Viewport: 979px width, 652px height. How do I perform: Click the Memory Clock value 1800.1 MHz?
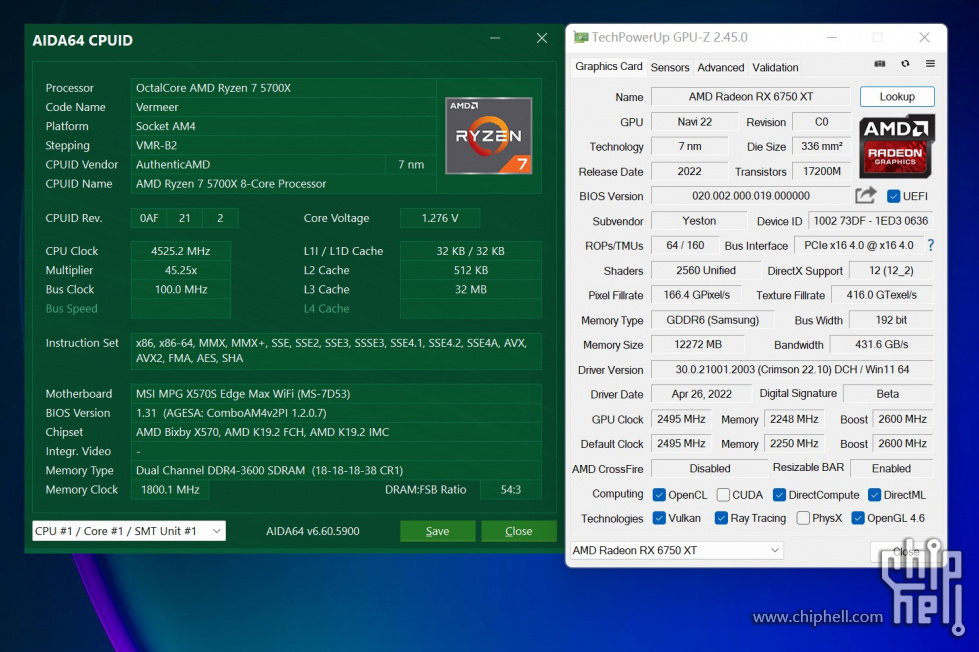click(x=170, y=490)
